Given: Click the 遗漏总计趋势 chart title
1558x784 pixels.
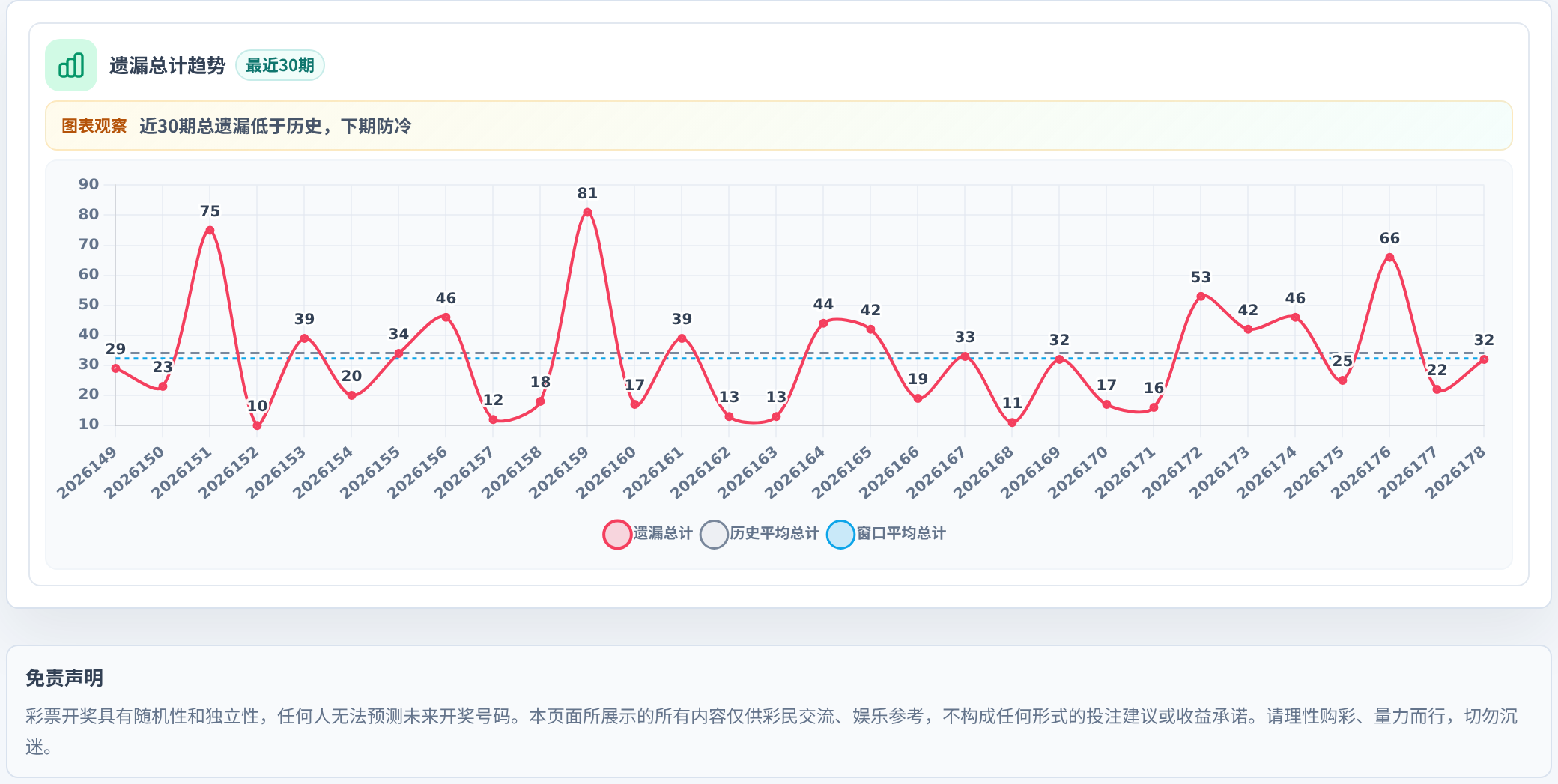Looking at the screenshot, I should (x=167, y=66).
